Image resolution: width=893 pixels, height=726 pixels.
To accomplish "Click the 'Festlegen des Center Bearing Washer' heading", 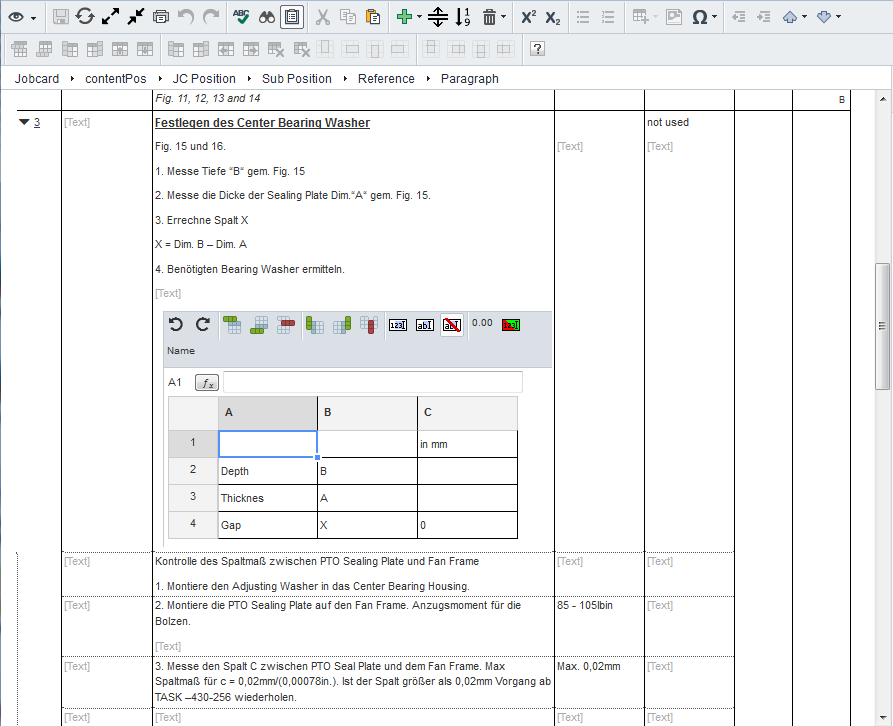I will pyautogui.click(x=263, y=122).
